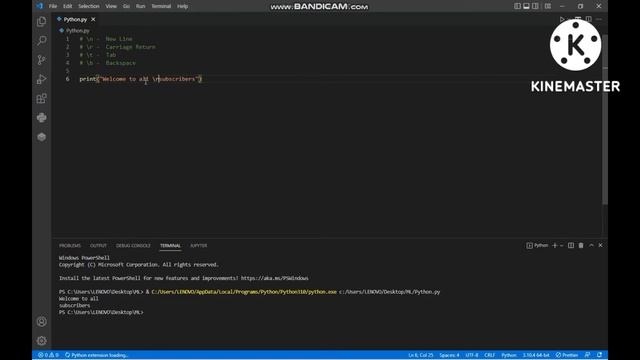The height and width of the screenshot is (360, 640).
Task: Click the terminal prompt line PS C:\Users\LENOVO\Desktop\ML>
Action: (101, 312)
